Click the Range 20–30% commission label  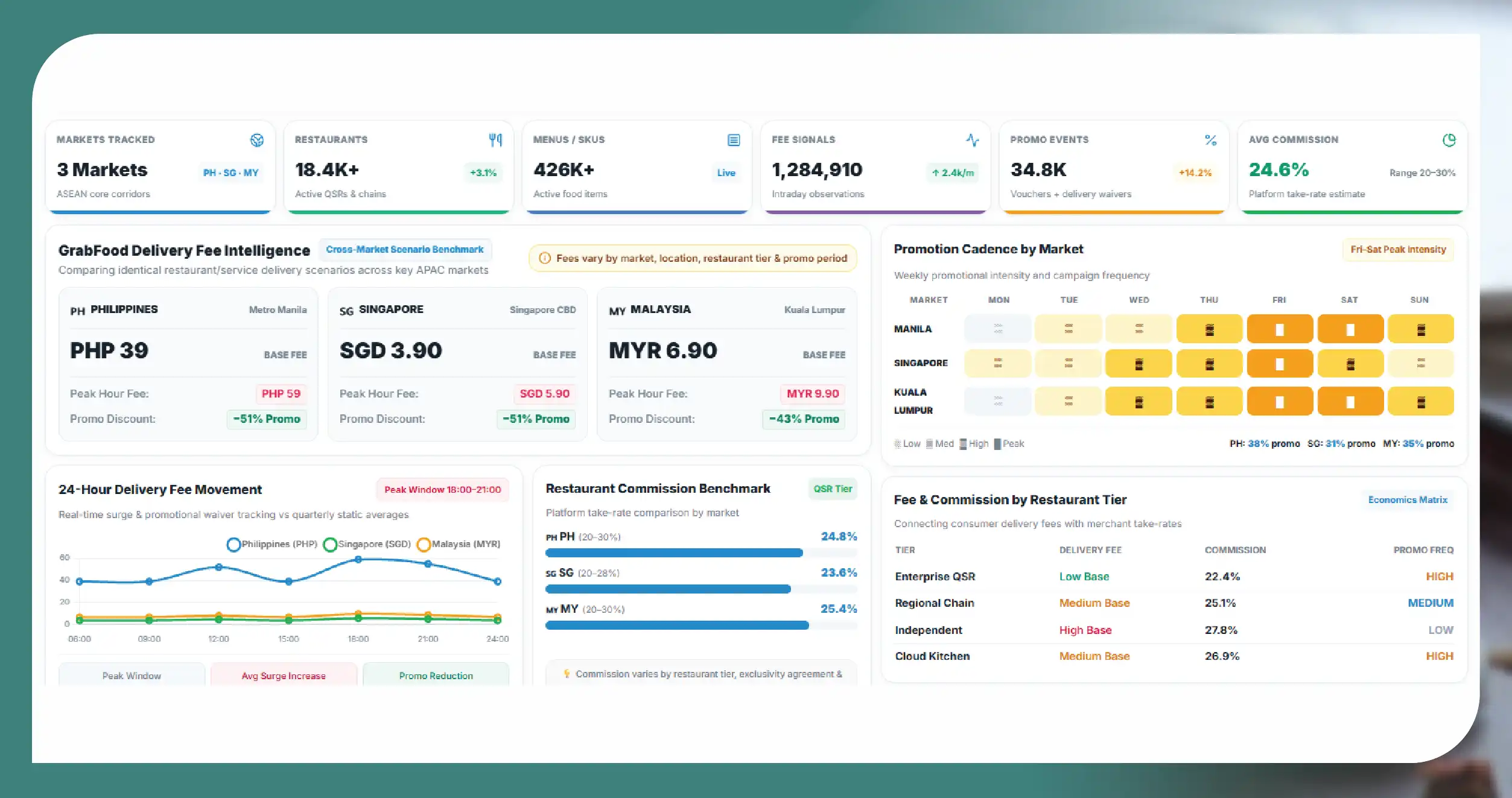coord(1422,173)
